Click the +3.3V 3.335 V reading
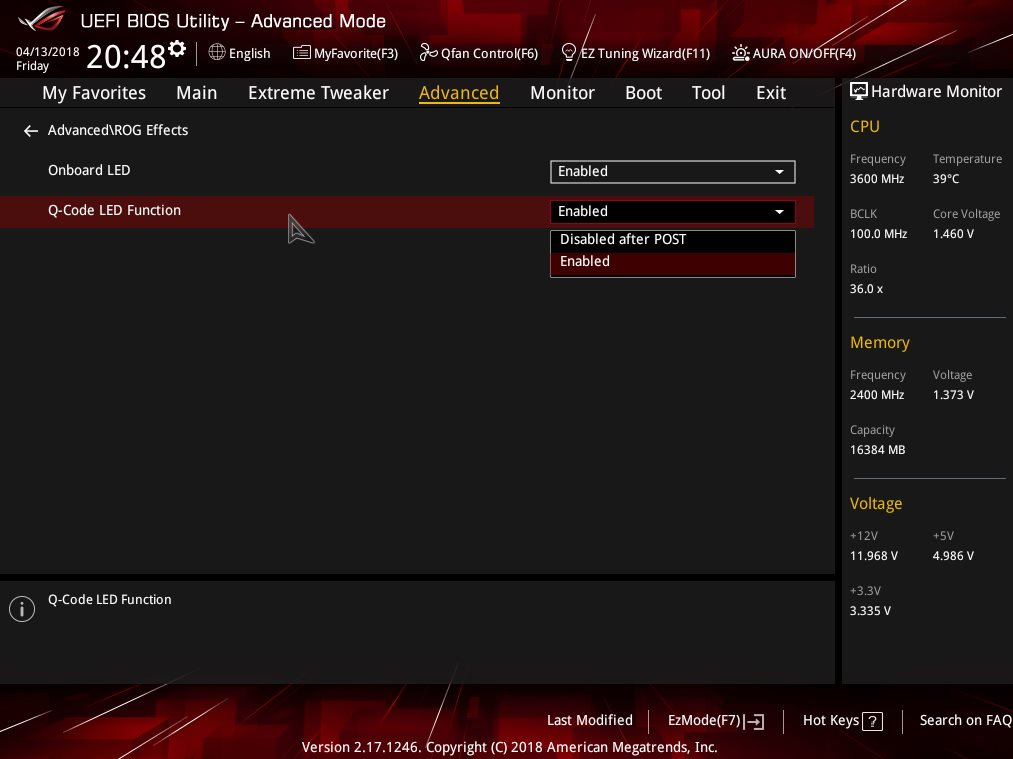Screen dimensions: 1013x759 tap(870, 610)
